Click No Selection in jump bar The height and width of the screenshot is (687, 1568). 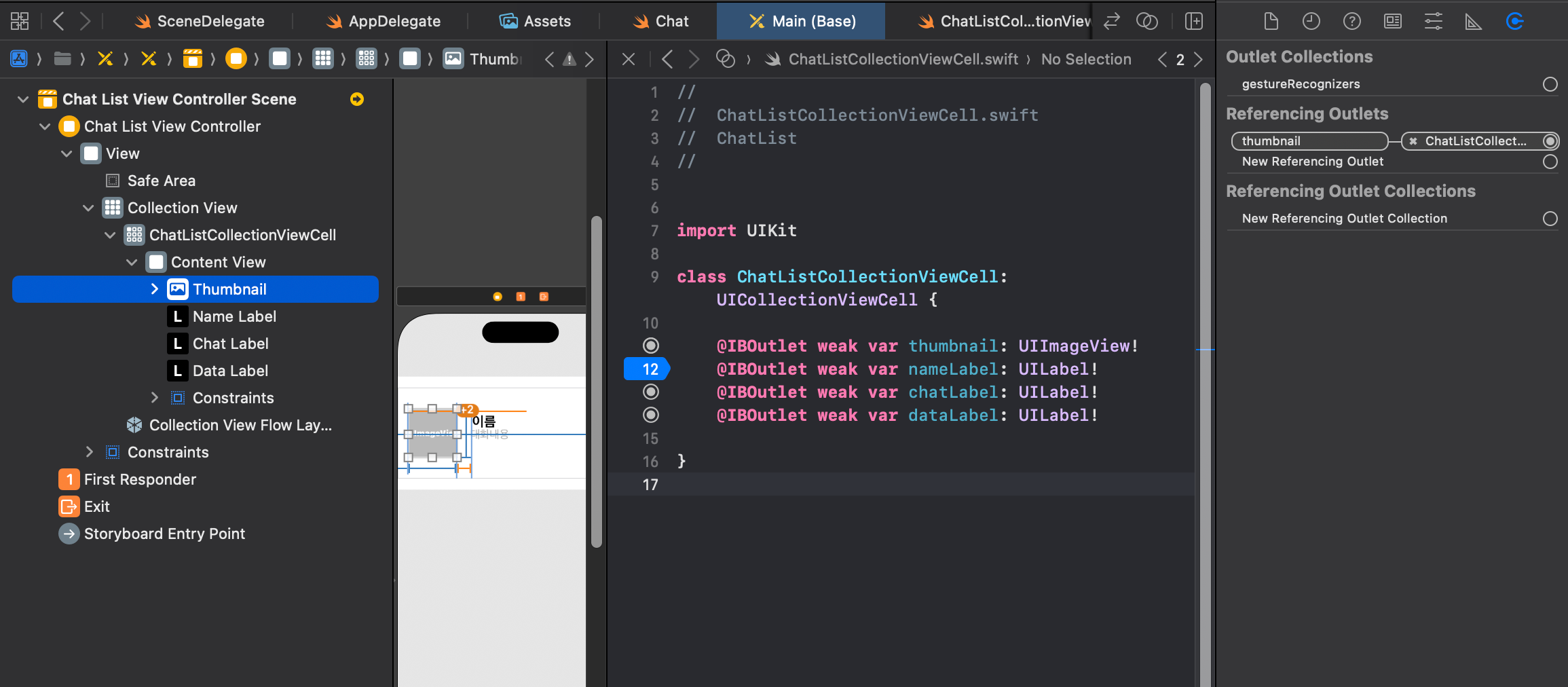coord(1086,59)
